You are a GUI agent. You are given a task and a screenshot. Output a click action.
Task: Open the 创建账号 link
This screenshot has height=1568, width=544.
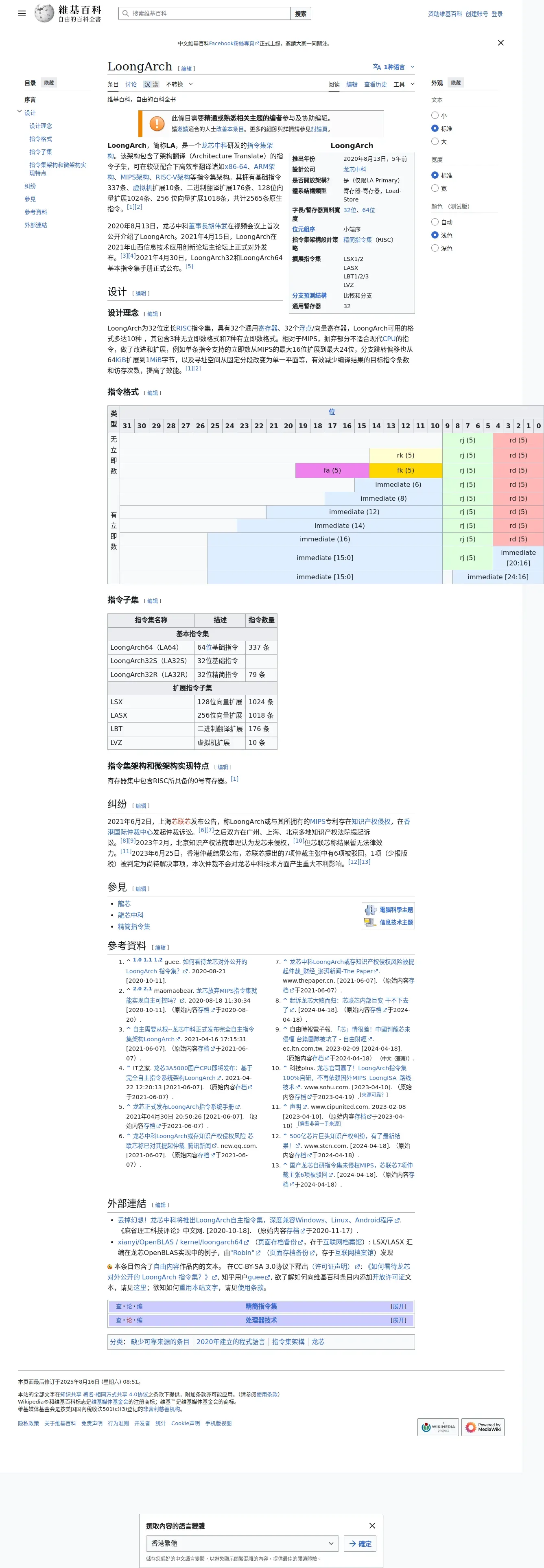click(476, 14)
